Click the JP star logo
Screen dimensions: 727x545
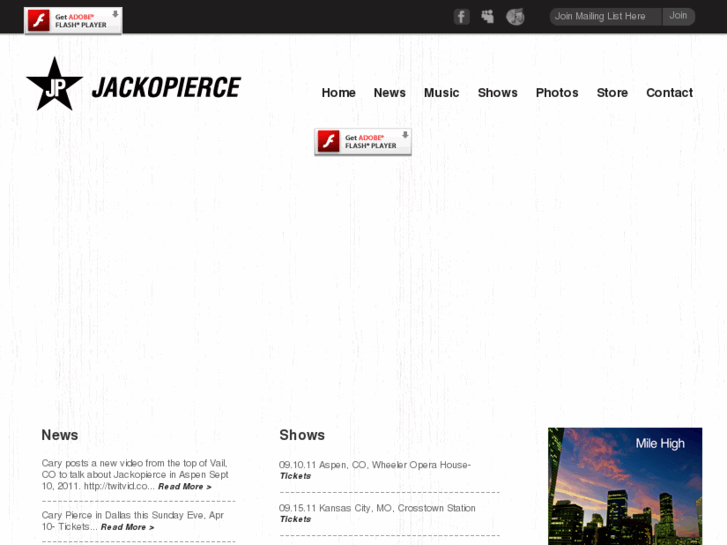[55, 84]
